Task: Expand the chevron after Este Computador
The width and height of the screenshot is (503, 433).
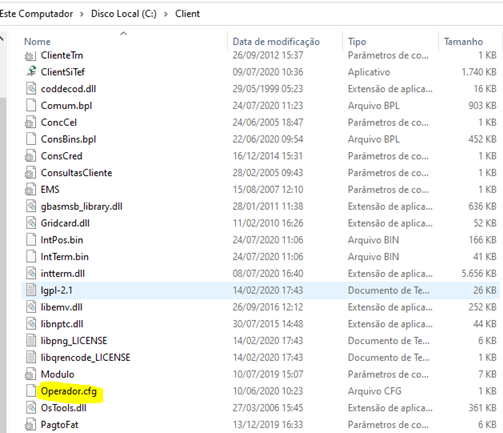Action: pyautogui.click(x=82, y=14)
